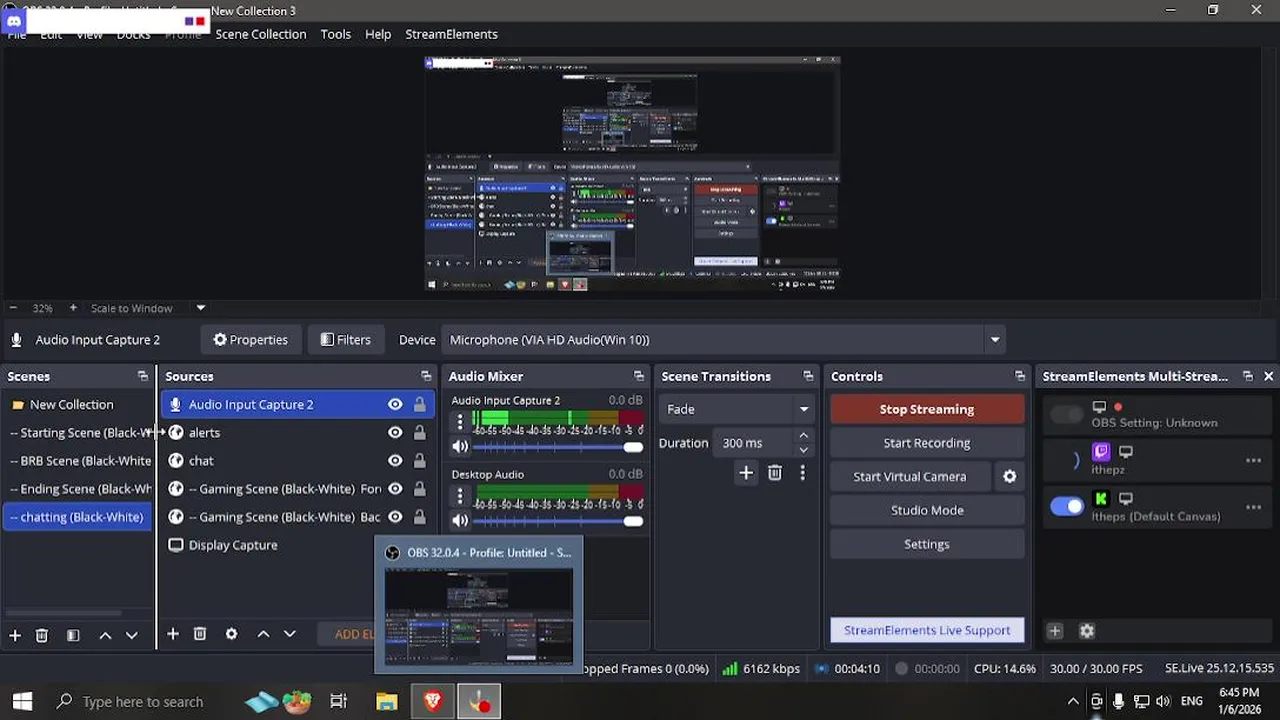Open source properties gear in Sources toolbar
Image resolution: width=1280 pixels, height=720 pixels.
pos(231,634)
